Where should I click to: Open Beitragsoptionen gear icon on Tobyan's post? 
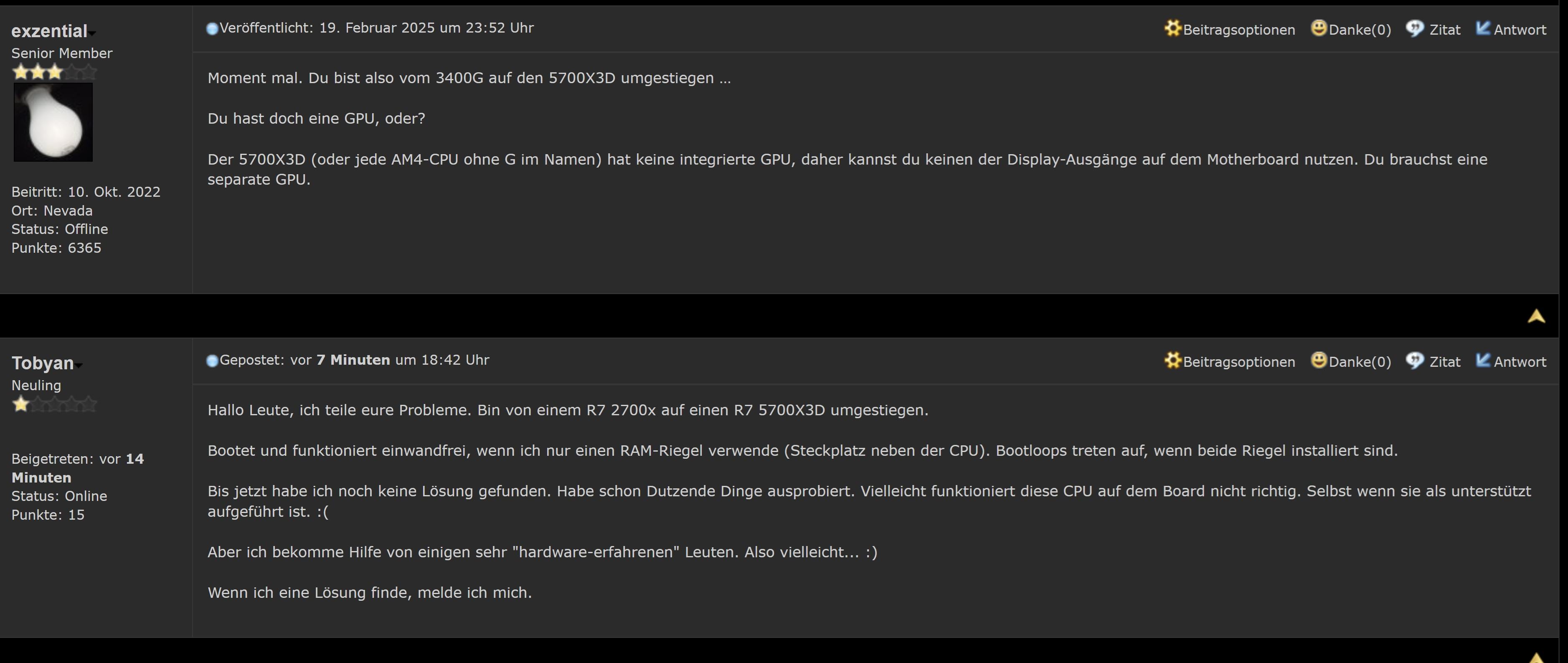coord(1172,361)
